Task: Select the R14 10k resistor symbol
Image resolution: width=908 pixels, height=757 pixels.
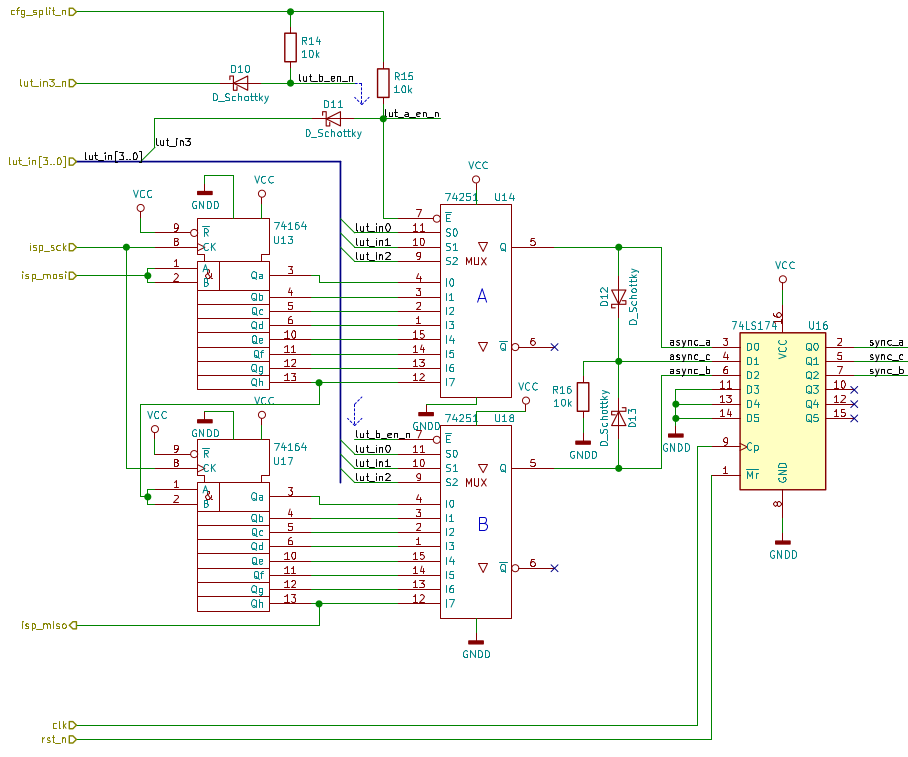Action: click(290, 47)
